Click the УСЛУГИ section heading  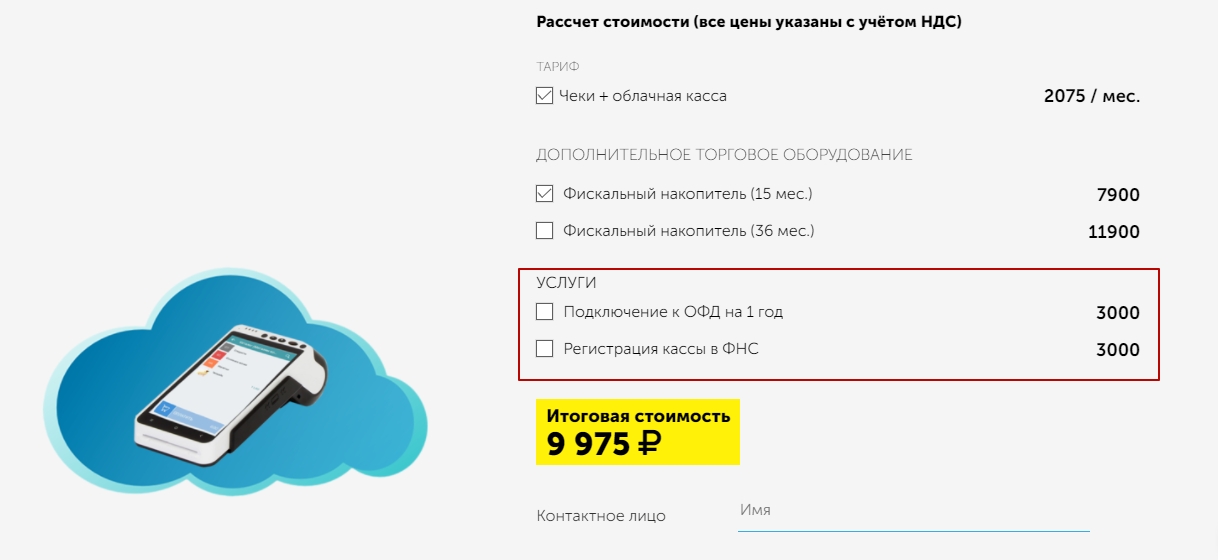pyautogui.click(x=566, y=283)
